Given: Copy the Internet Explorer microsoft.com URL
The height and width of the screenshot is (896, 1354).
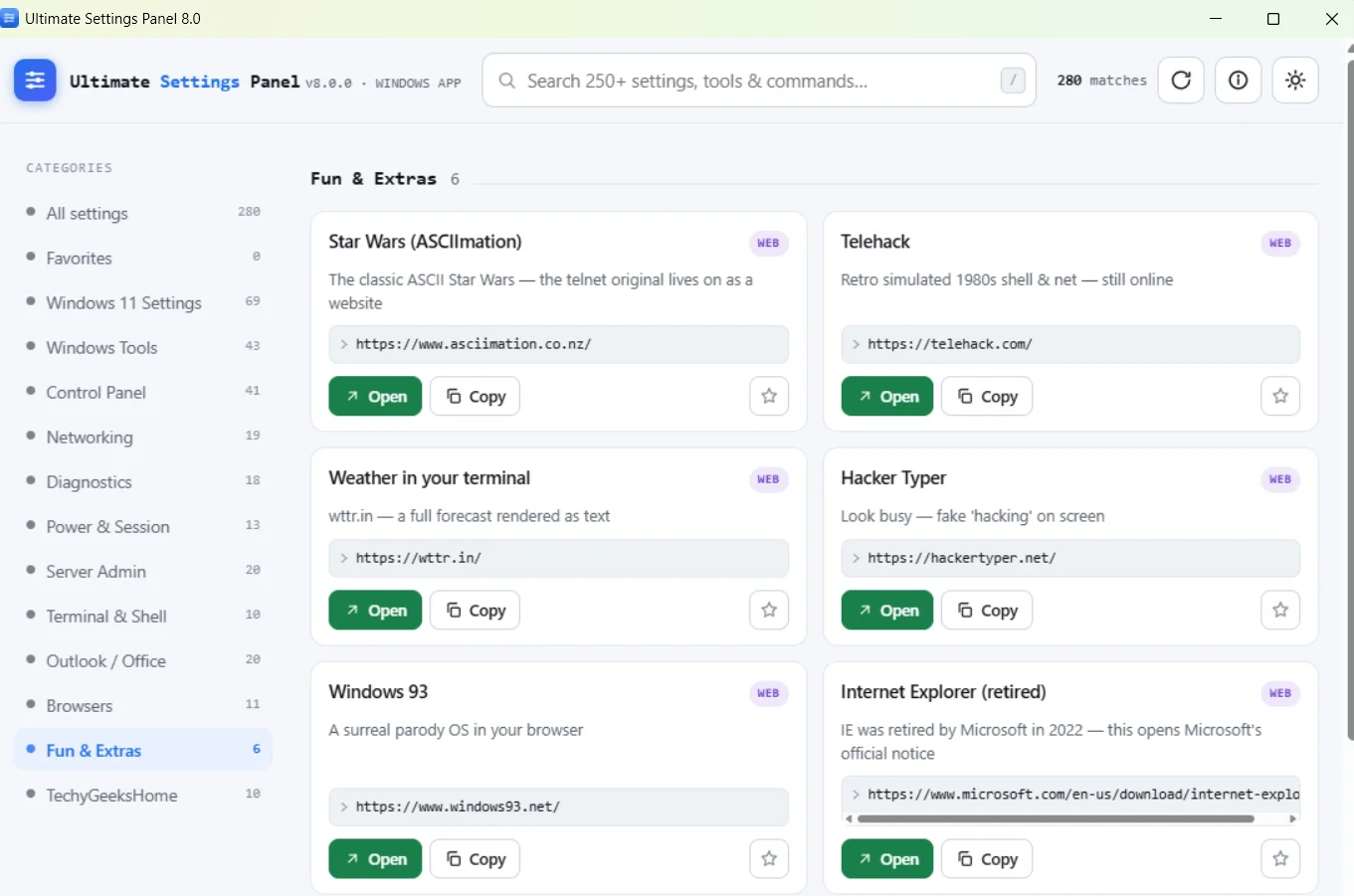Looking at the screenshot, I should (x=987, y=858).
